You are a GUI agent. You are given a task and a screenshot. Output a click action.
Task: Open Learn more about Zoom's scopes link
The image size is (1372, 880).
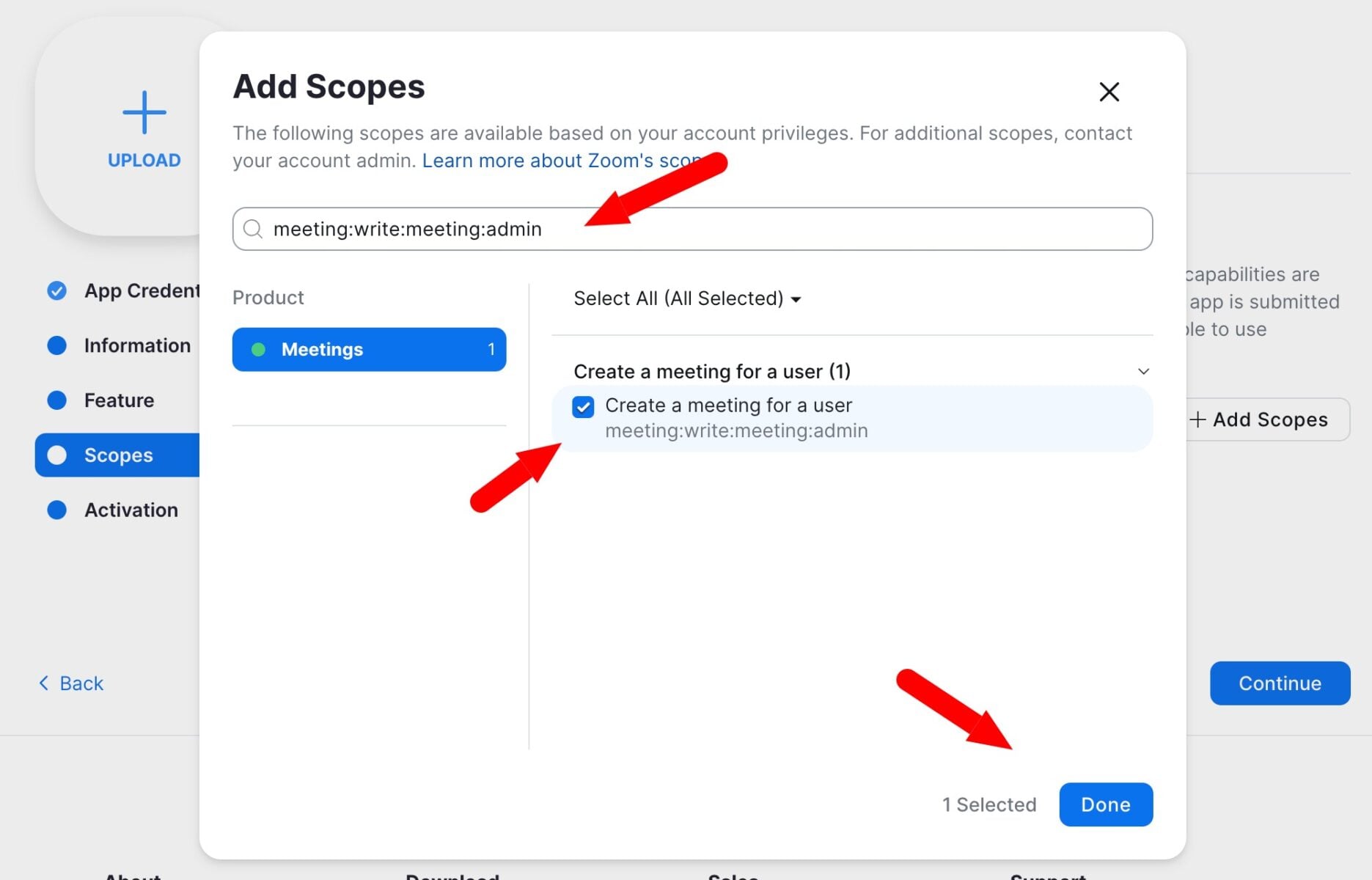click(x=562, y=161)
